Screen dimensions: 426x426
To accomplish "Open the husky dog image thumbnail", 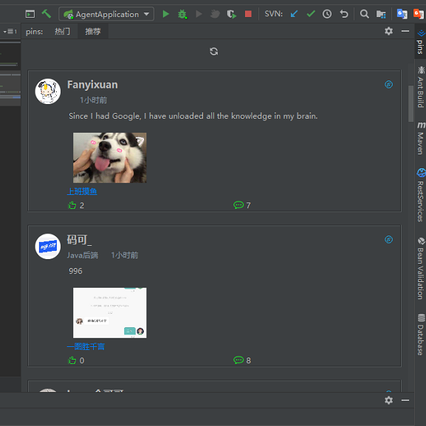I will [x=110, y=158].
